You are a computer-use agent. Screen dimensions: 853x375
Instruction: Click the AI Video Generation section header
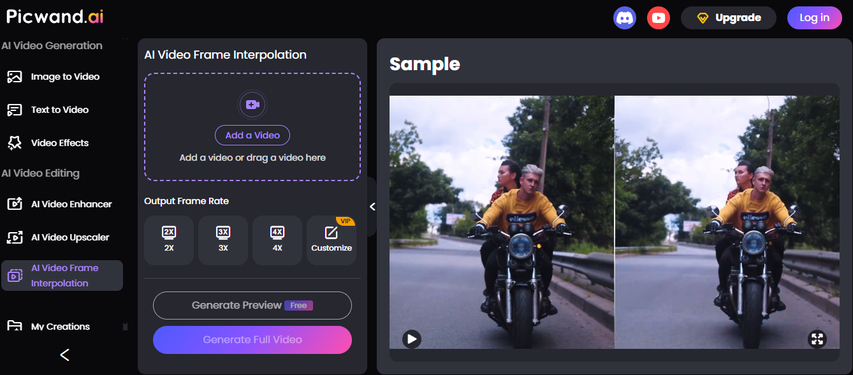coord(52,46)
